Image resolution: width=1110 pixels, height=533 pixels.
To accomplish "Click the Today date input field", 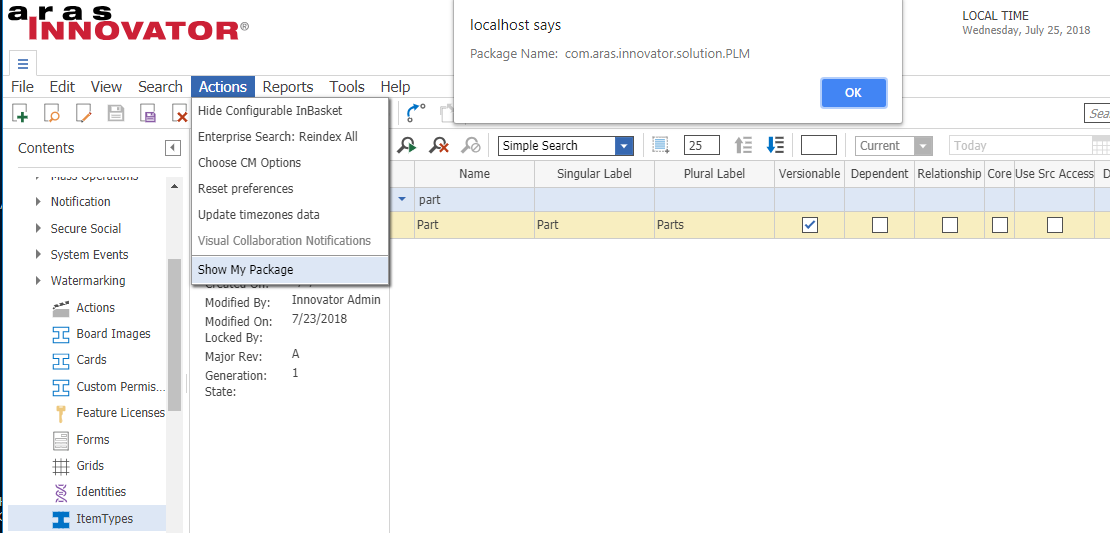I will tap(1020, 146).
